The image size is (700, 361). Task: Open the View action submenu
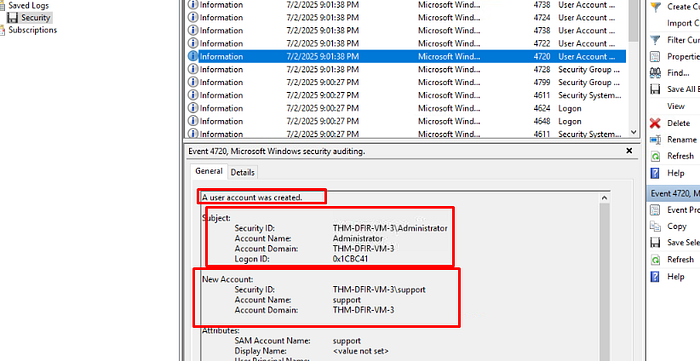point(676,106)
